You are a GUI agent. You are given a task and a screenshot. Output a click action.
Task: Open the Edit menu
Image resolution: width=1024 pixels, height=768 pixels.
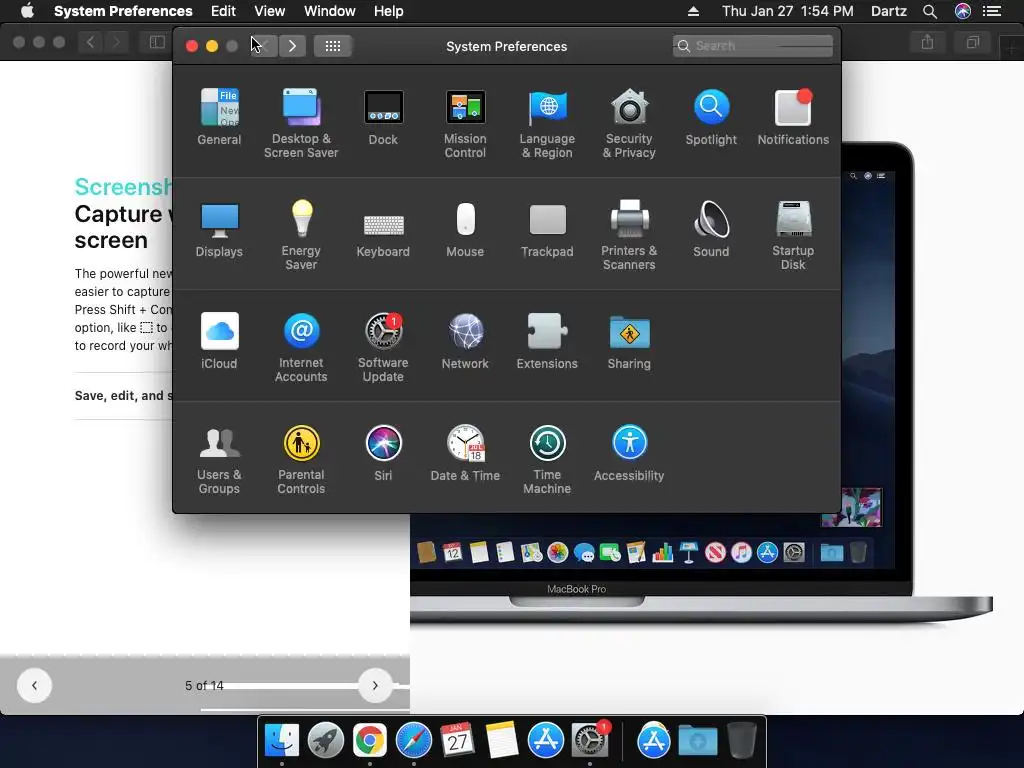point(223,11)
